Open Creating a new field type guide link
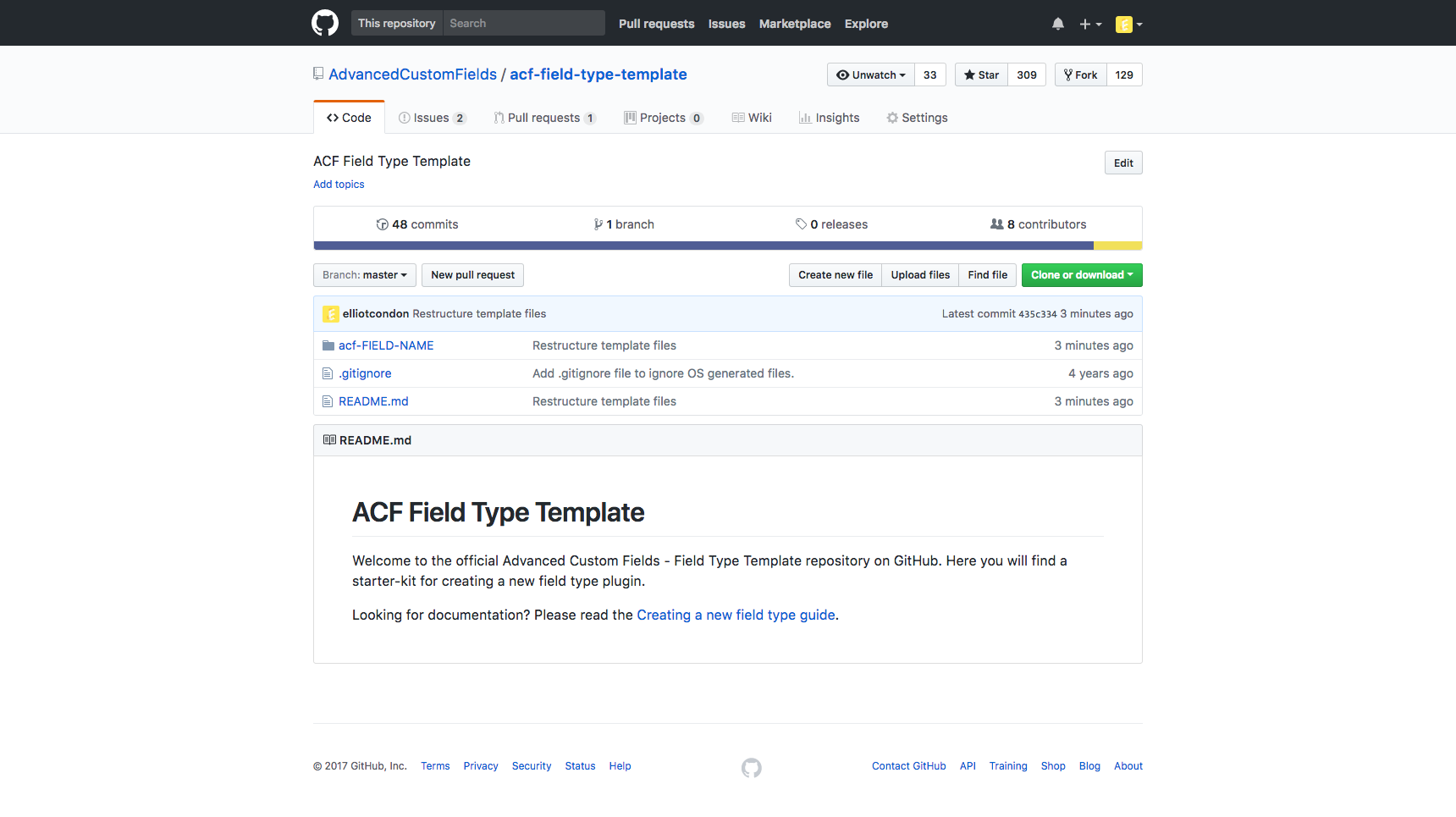This screenshot has height=817, width=1456. pyautogui.click(x=736, y=615)
